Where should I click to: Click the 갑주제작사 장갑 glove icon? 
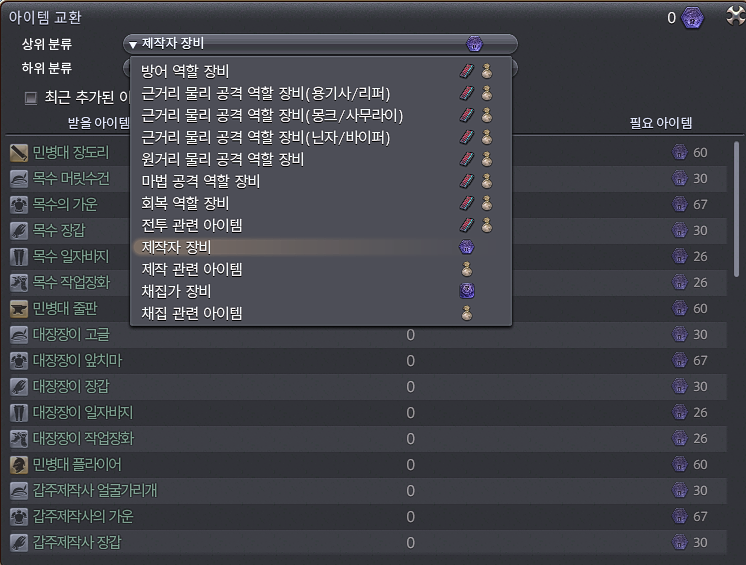click(19, 543)
